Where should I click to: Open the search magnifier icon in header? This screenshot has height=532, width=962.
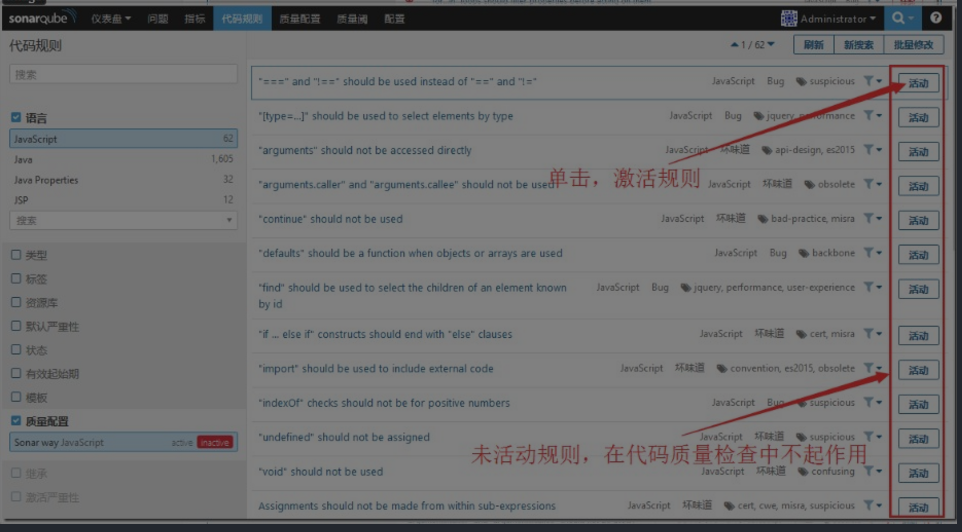[898, 18]
